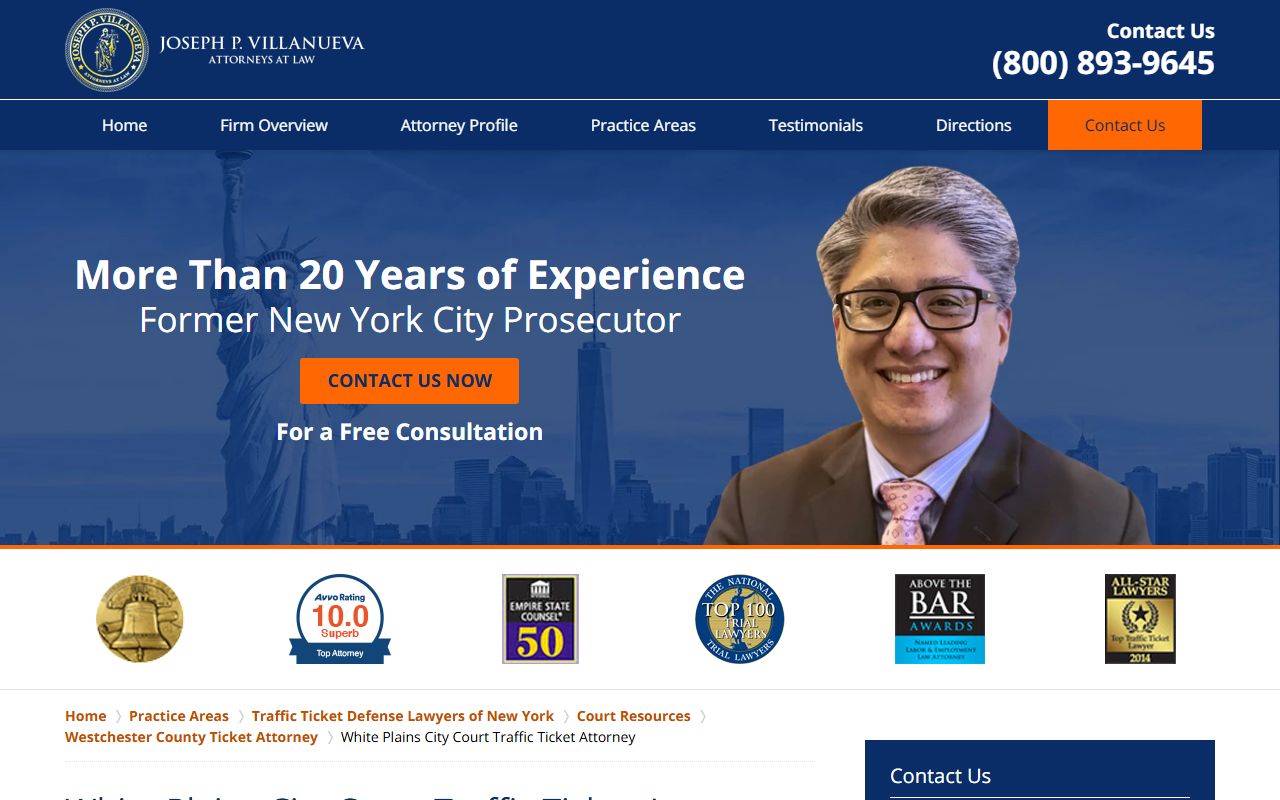Open the Avvo Rating 10.0 Superb badge
Image resolution: width=1280 pixels, height=800 pixels.
tap(340, 619)
